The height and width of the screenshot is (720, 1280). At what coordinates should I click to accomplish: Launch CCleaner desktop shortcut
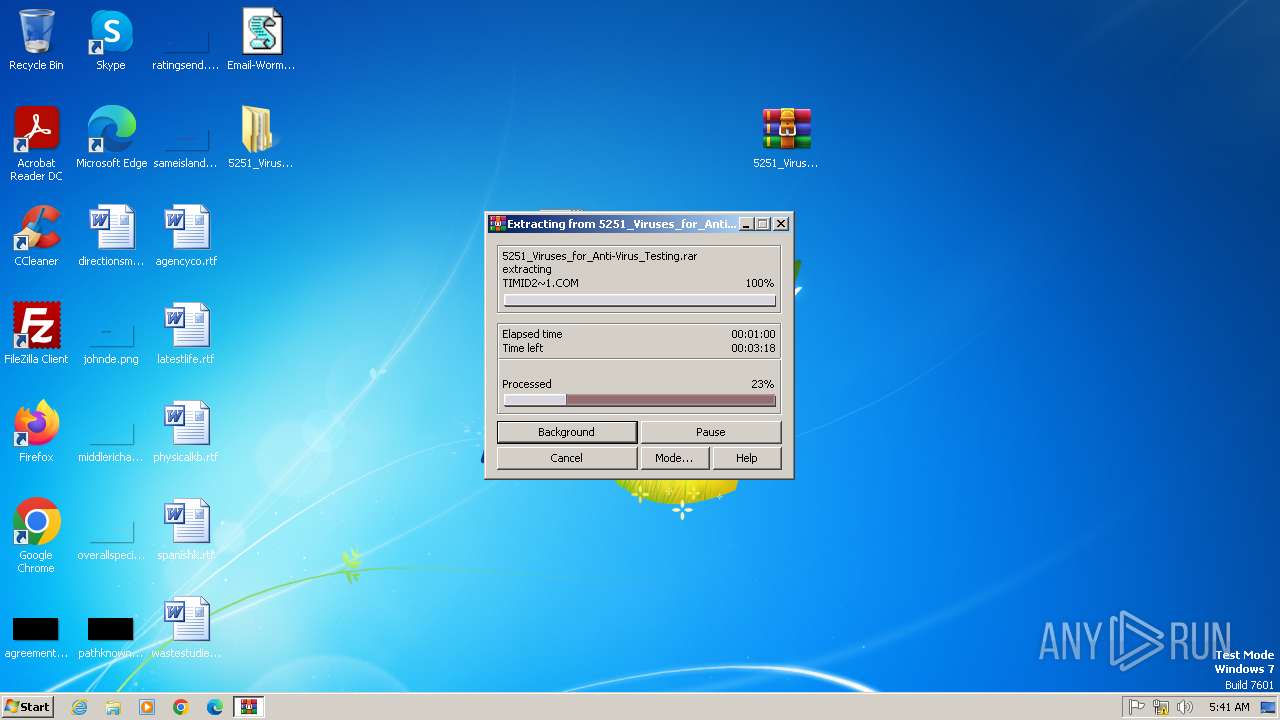36,236
